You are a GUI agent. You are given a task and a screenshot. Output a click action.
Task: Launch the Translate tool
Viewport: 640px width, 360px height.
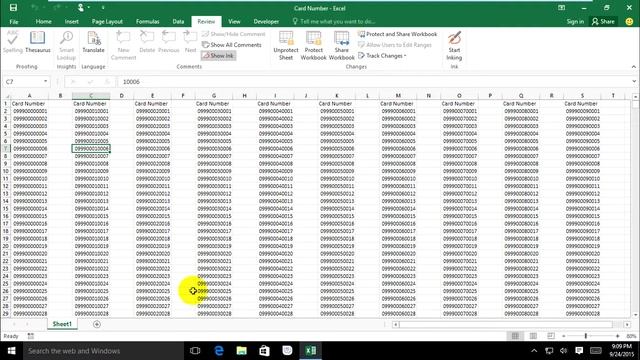[x=93, y=42]
